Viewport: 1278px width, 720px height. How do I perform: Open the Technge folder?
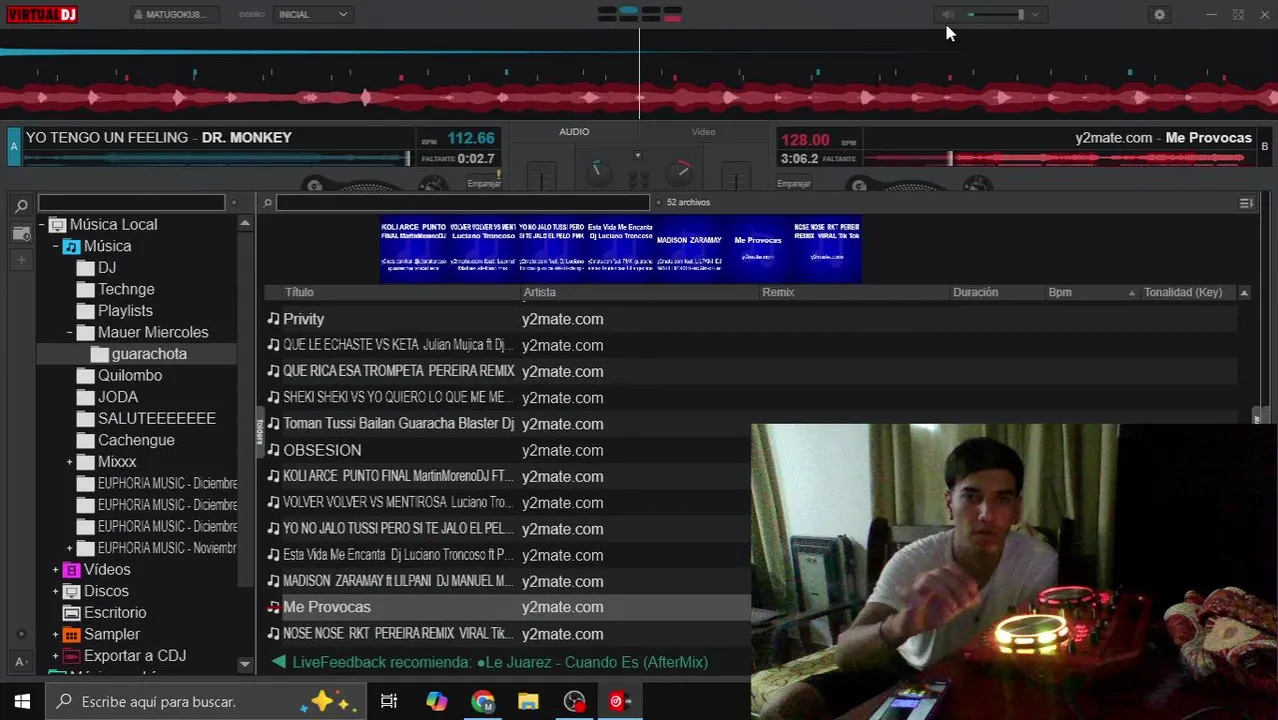(126, 289)
